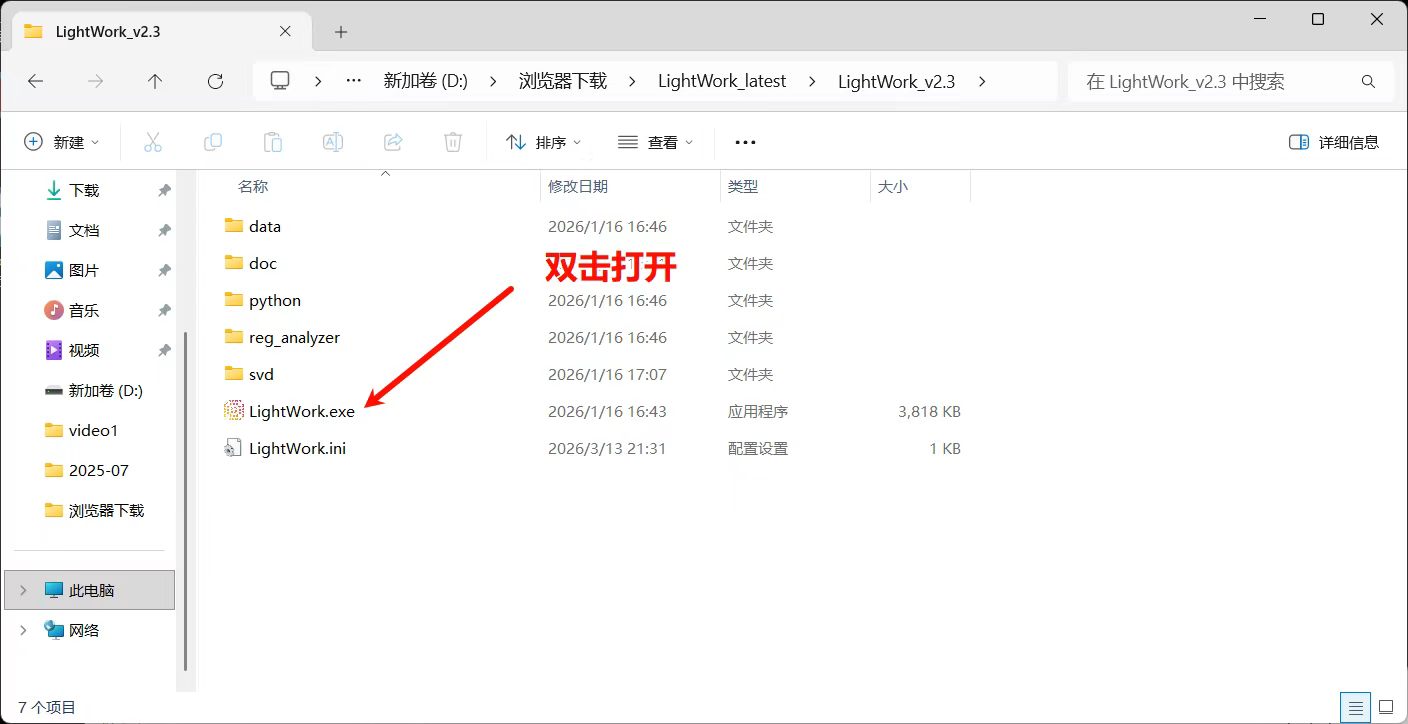
Task: Open the 排序 (Sort) dropdown menu
Action: (x=543, y=142)
